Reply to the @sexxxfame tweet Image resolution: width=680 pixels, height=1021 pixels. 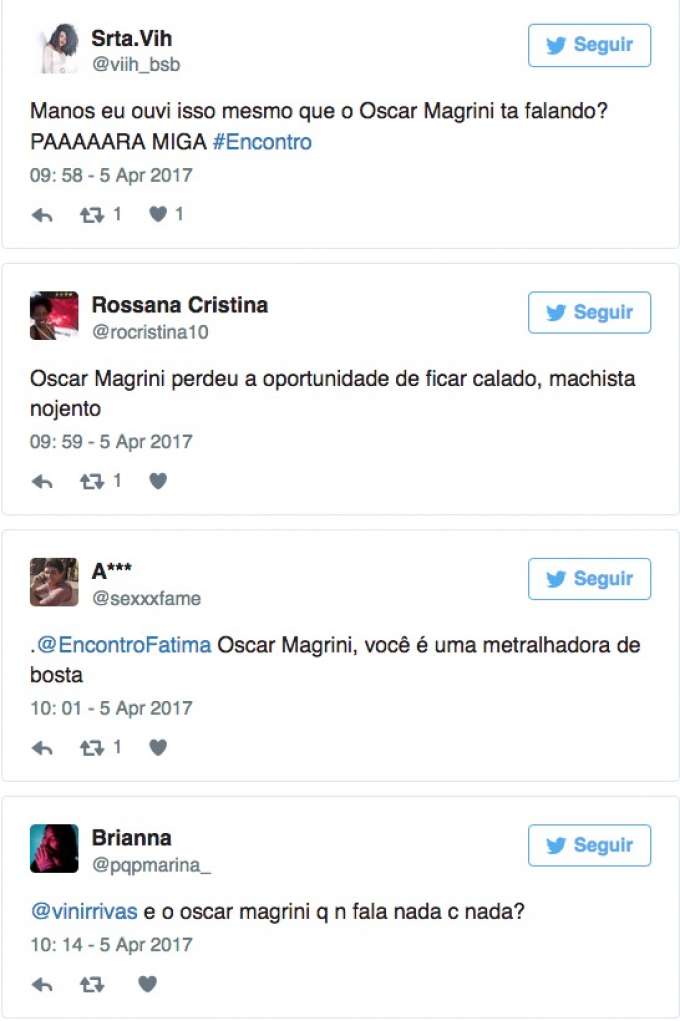pos(42,748)
